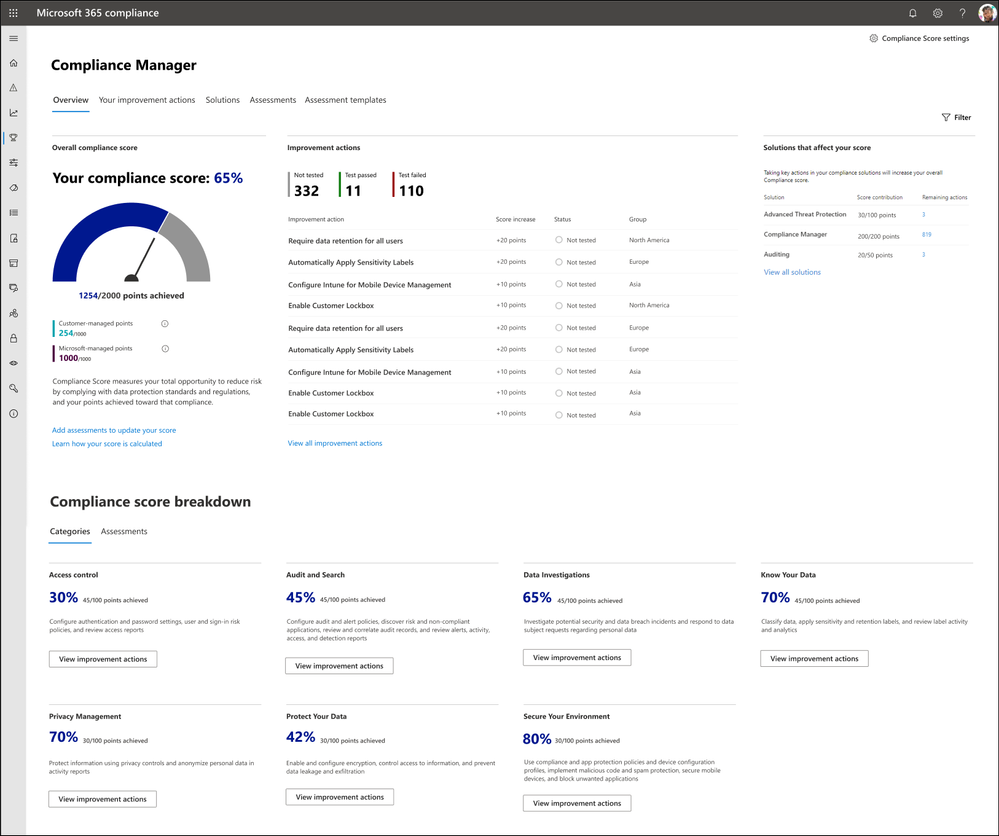Switch to Your improvement actions tab
Image resolution: width=999 pixels, height=836 pixels.
click(147, 100)
